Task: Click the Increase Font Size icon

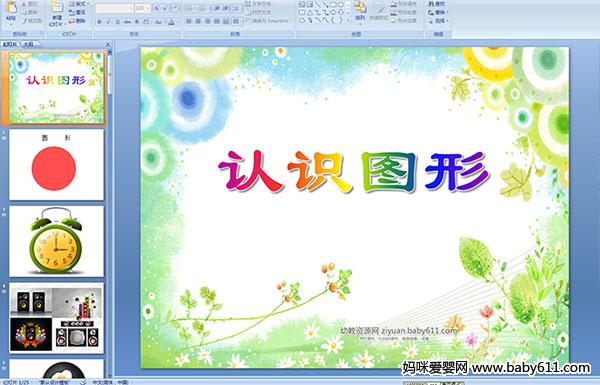Action: coord(157,8)
